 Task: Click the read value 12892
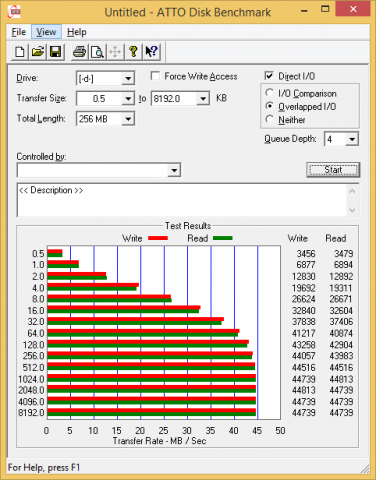click(x=341, y=276)
